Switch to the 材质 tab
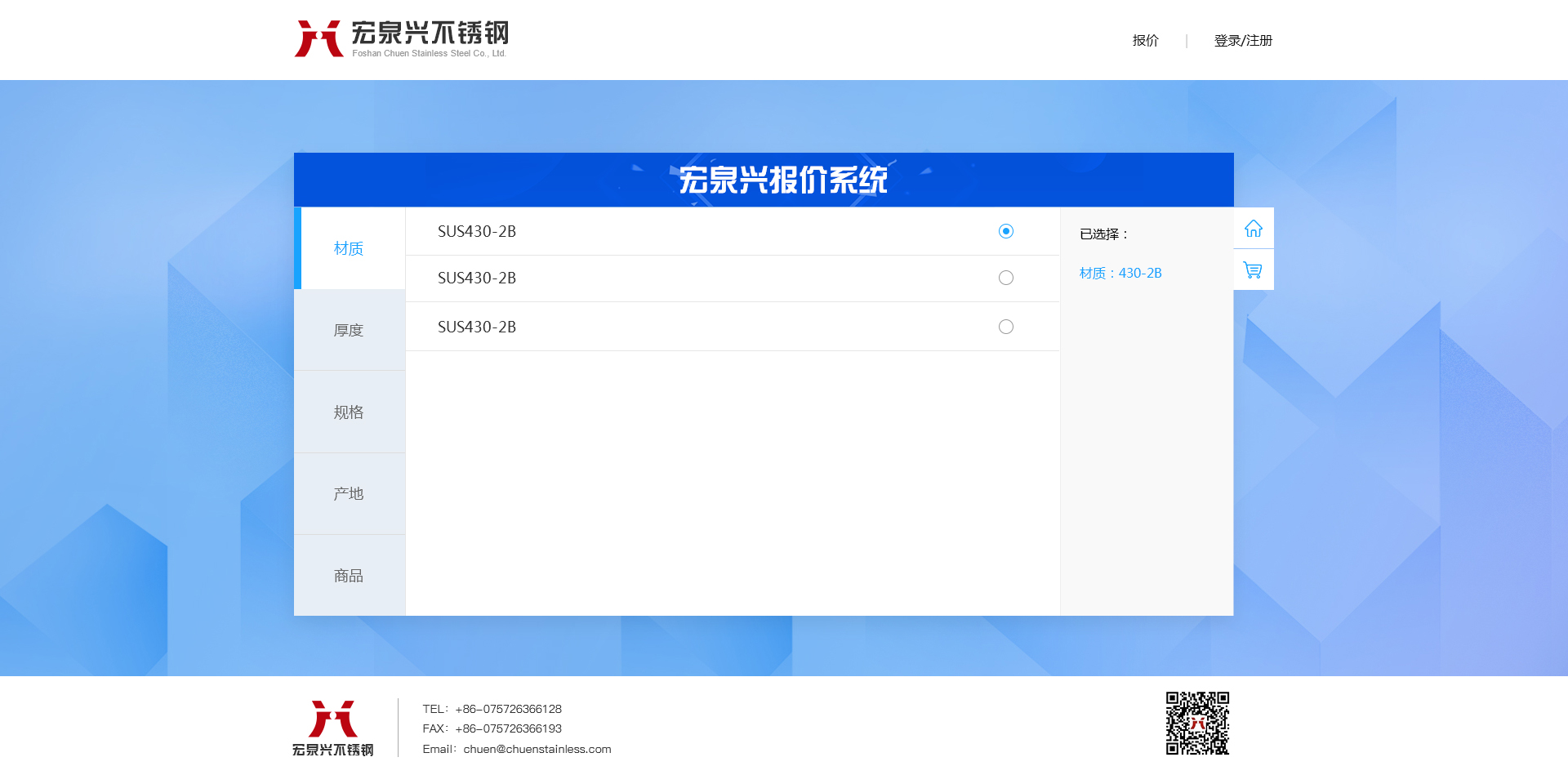The width and height of the screenshot is (1568, 784). (349, 248)
